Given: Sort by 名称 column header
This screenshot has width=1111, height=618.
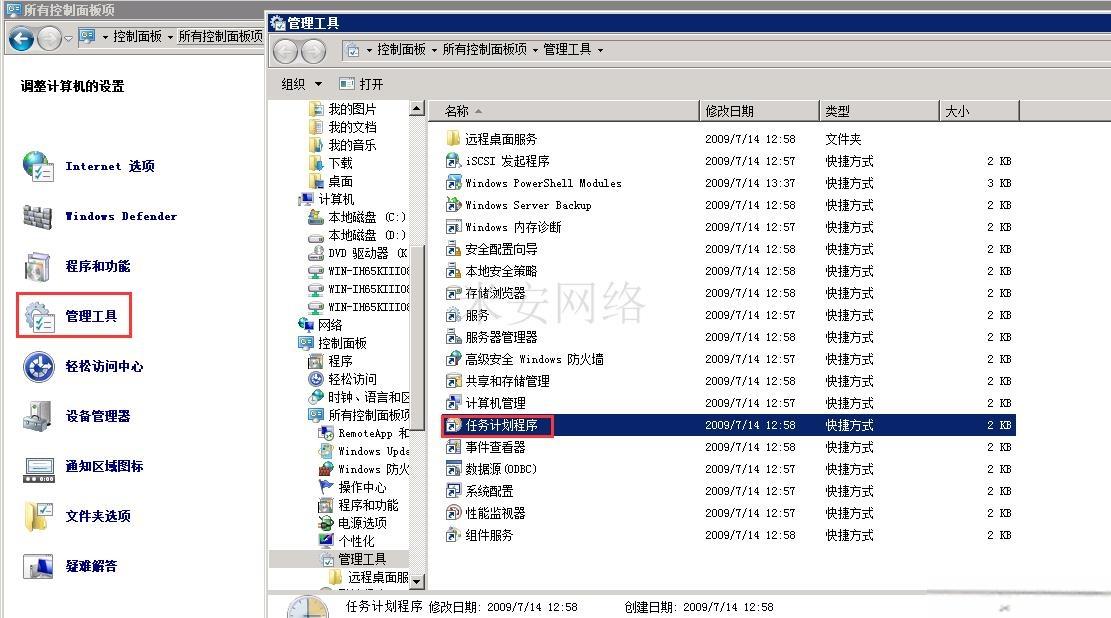Looking at the screenshot, I should click(x=563, y=111).
